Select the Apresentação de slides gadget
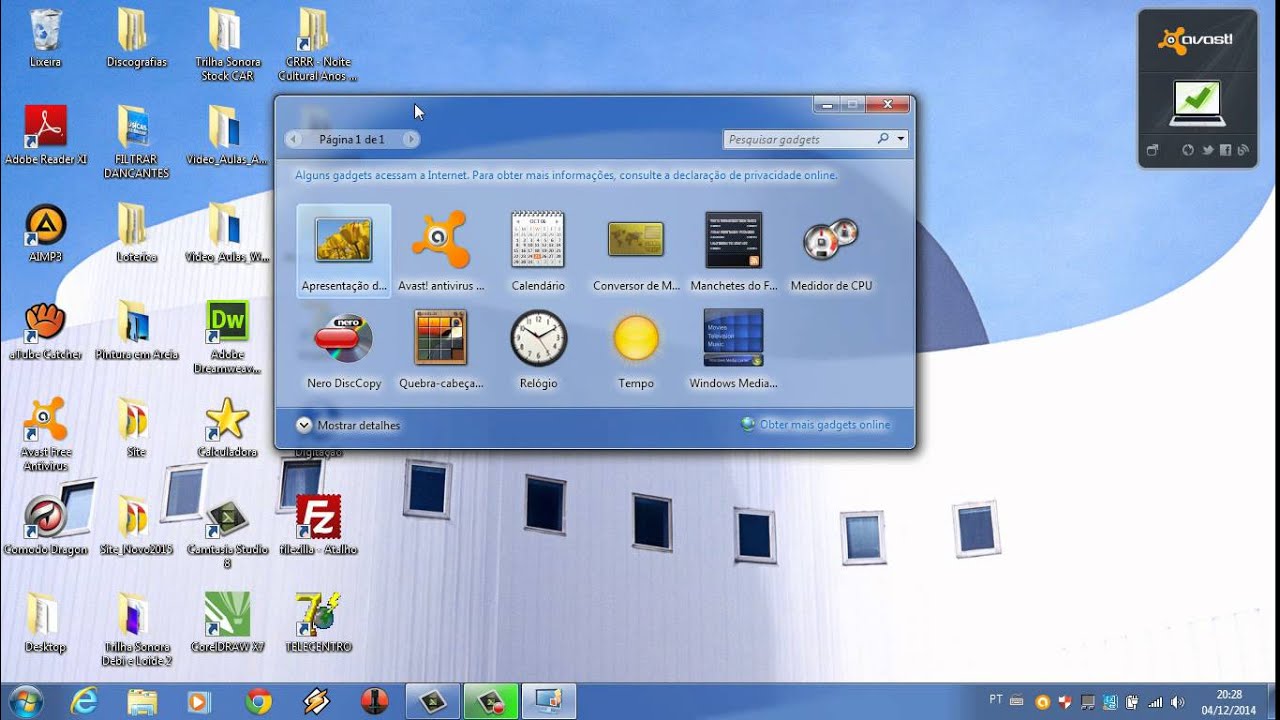1280x720 pixels. coord(344,251)
